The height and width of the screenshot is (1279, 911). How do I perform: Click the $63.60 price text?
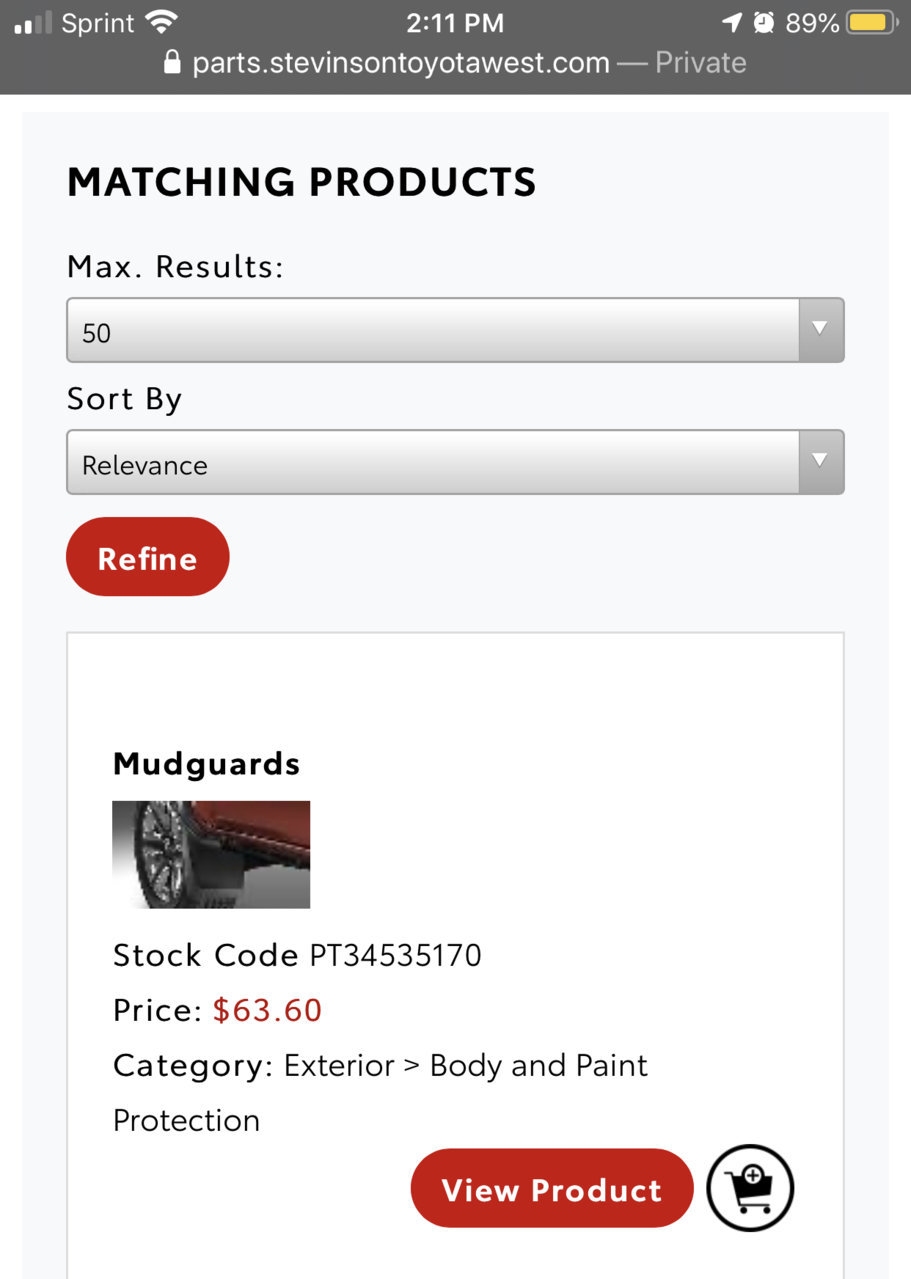click(x=267, y=1010)
